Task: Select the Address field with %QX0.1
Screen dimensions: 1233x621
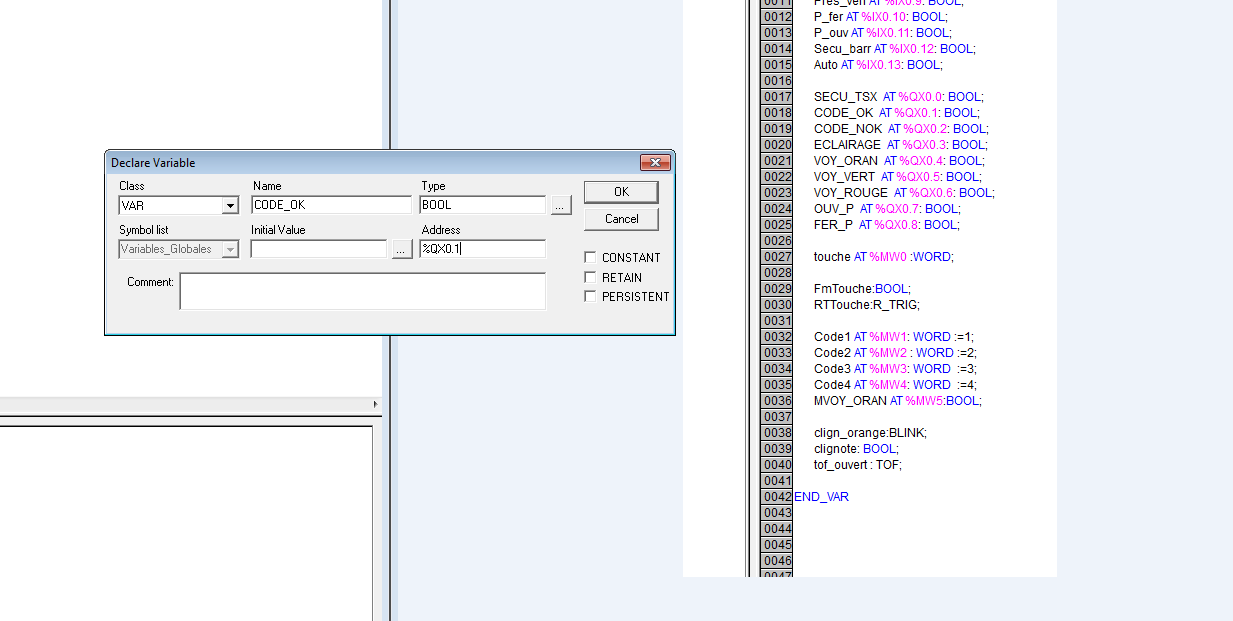Action: [x=483, y=249]
